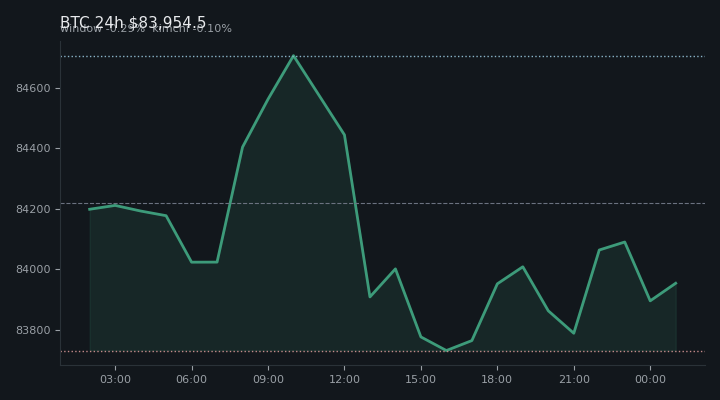
Task: Click the 09:00 time axis label
Action: click(268, 379)
